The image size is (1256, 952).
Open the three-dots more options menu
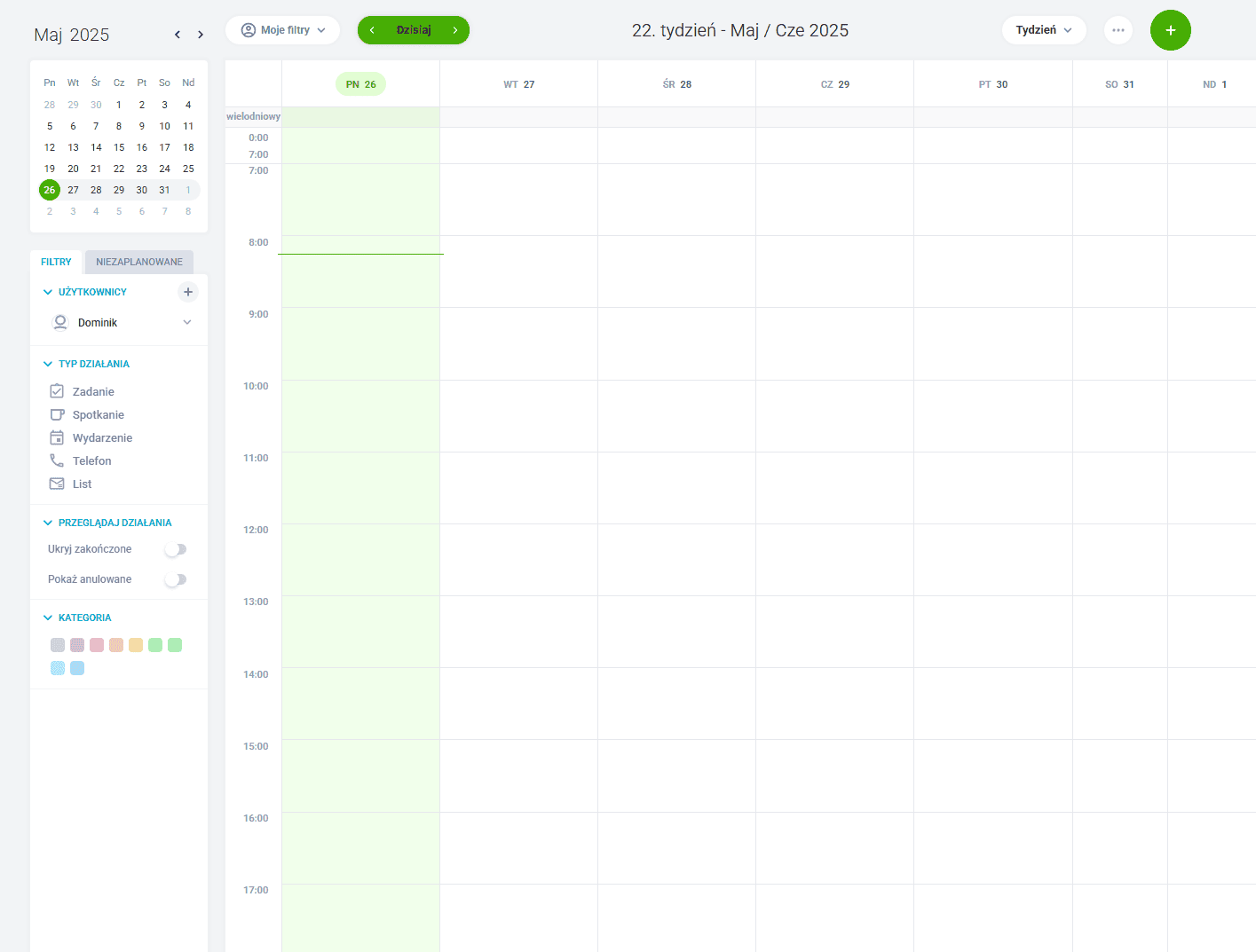1118,30
